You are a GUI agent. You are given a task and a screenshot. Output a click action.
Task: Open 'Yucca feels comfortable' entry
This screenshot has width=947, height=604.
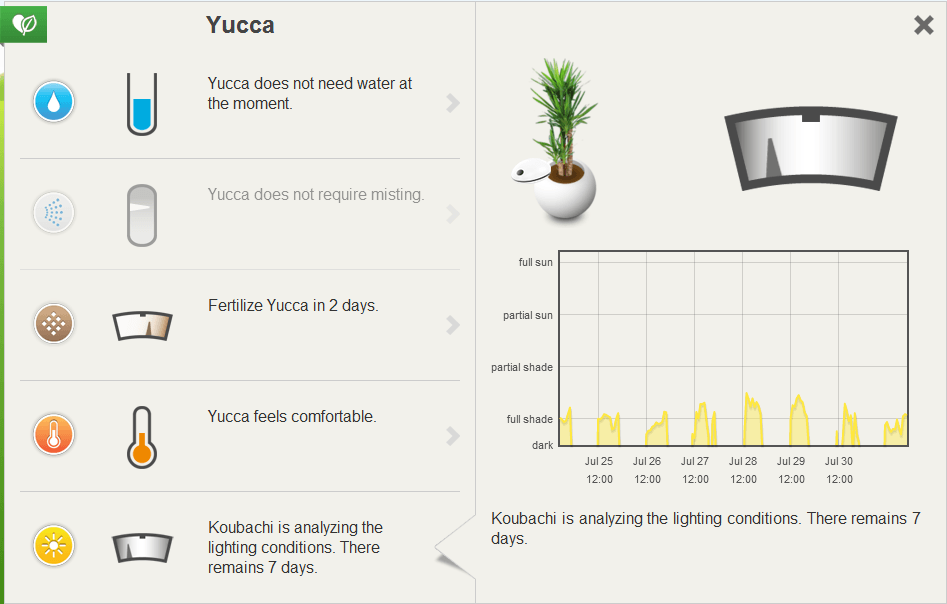click(292, 417)
